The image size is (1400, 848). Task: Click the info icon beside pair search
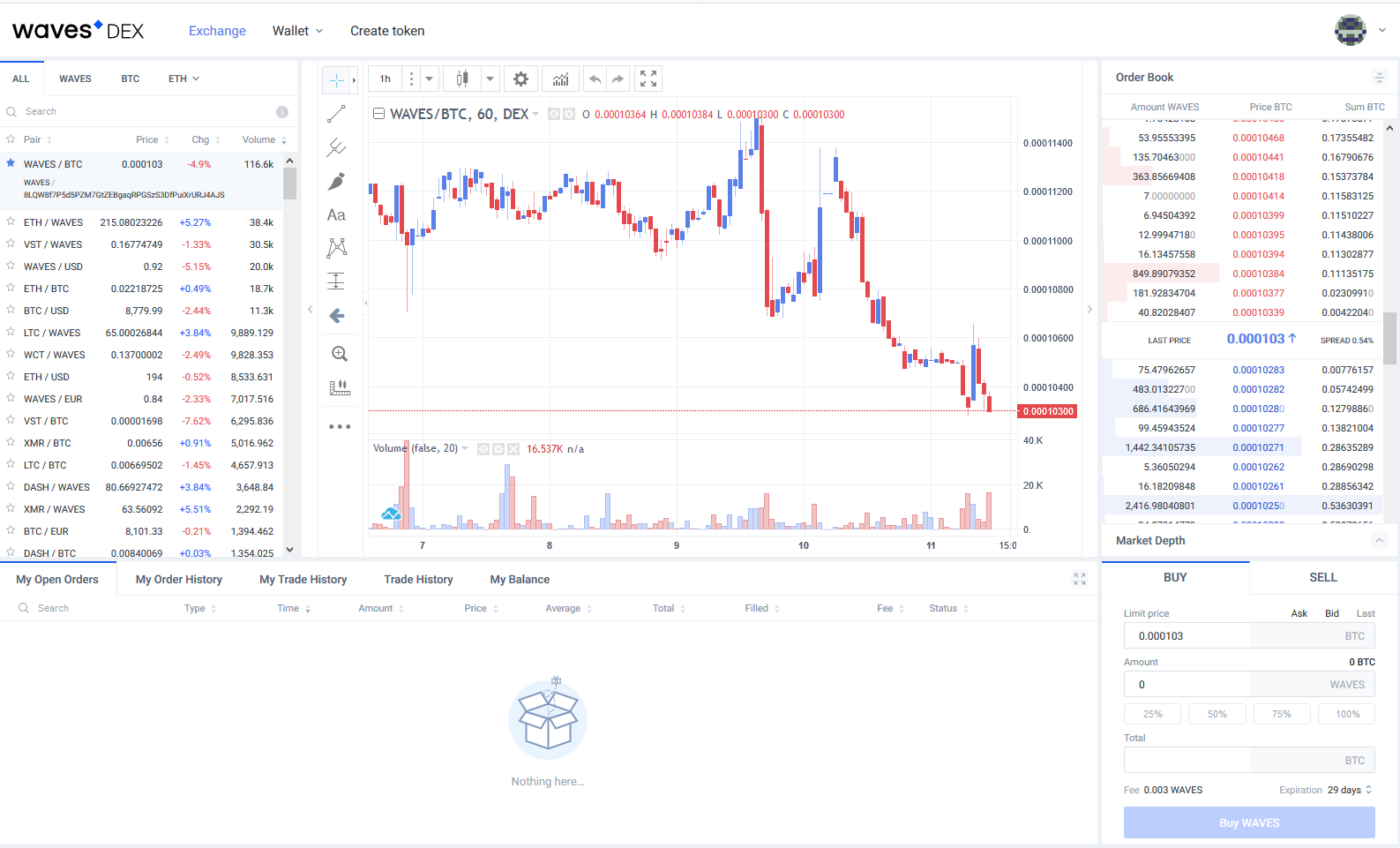point(282,112)
